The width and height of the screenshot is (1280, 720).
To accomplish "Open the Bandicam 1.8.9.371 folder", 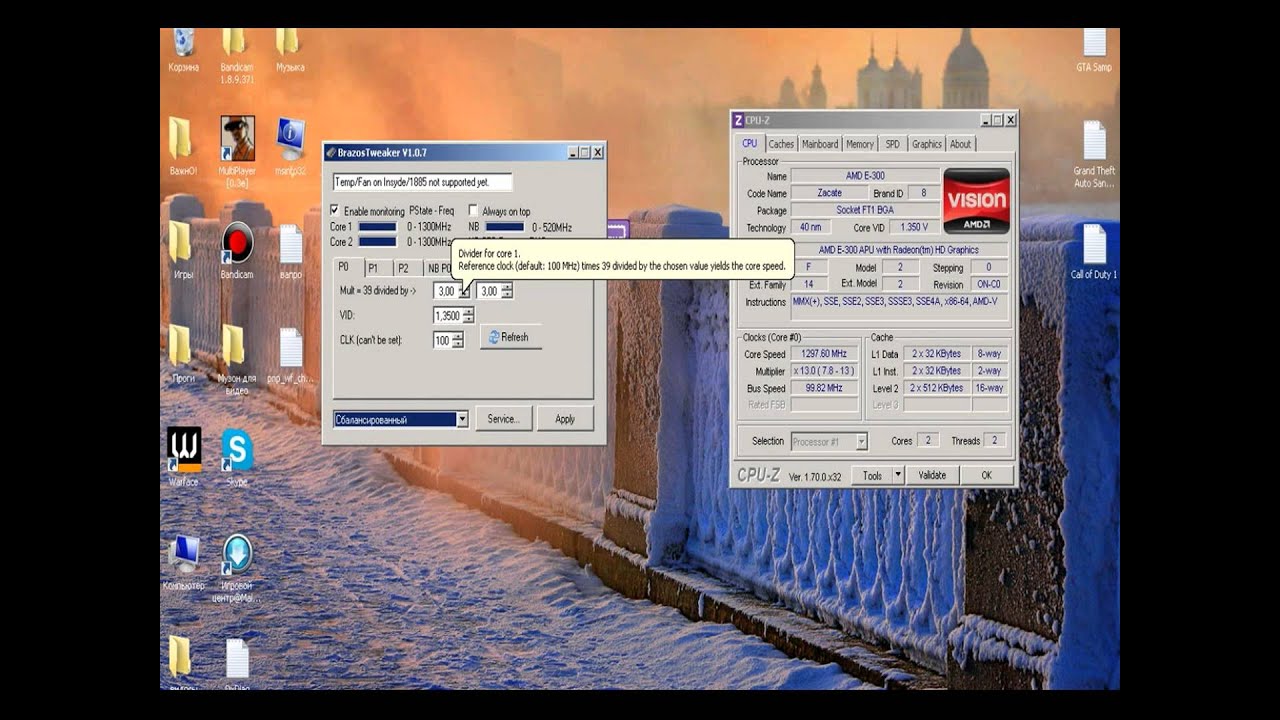I will click(236, 42).
